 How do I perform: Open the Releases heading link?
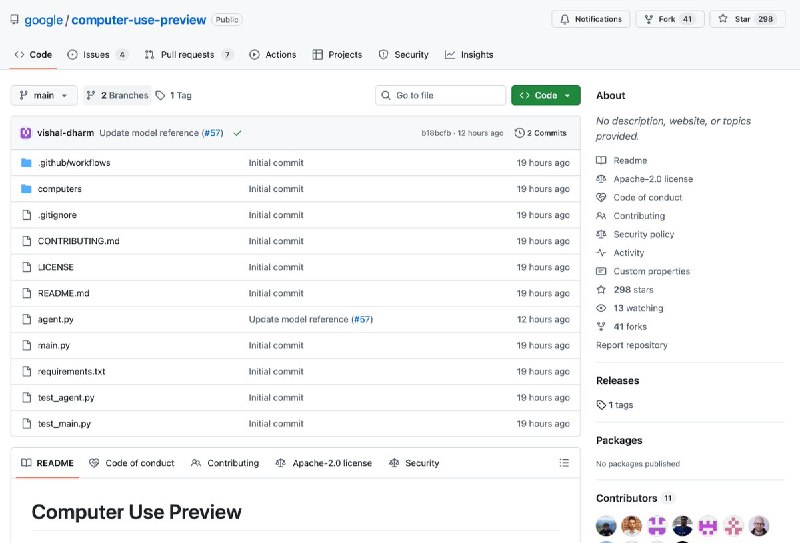click(617, 381)
